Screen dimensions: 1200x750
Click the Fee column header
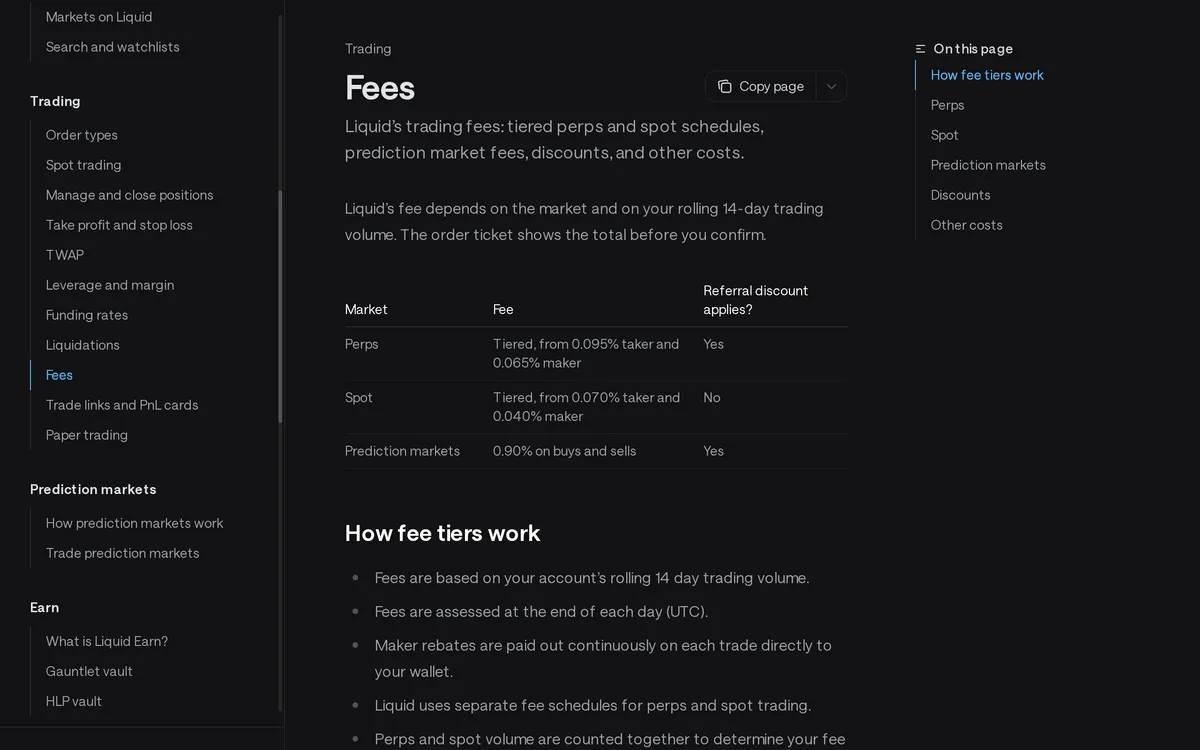503,310
